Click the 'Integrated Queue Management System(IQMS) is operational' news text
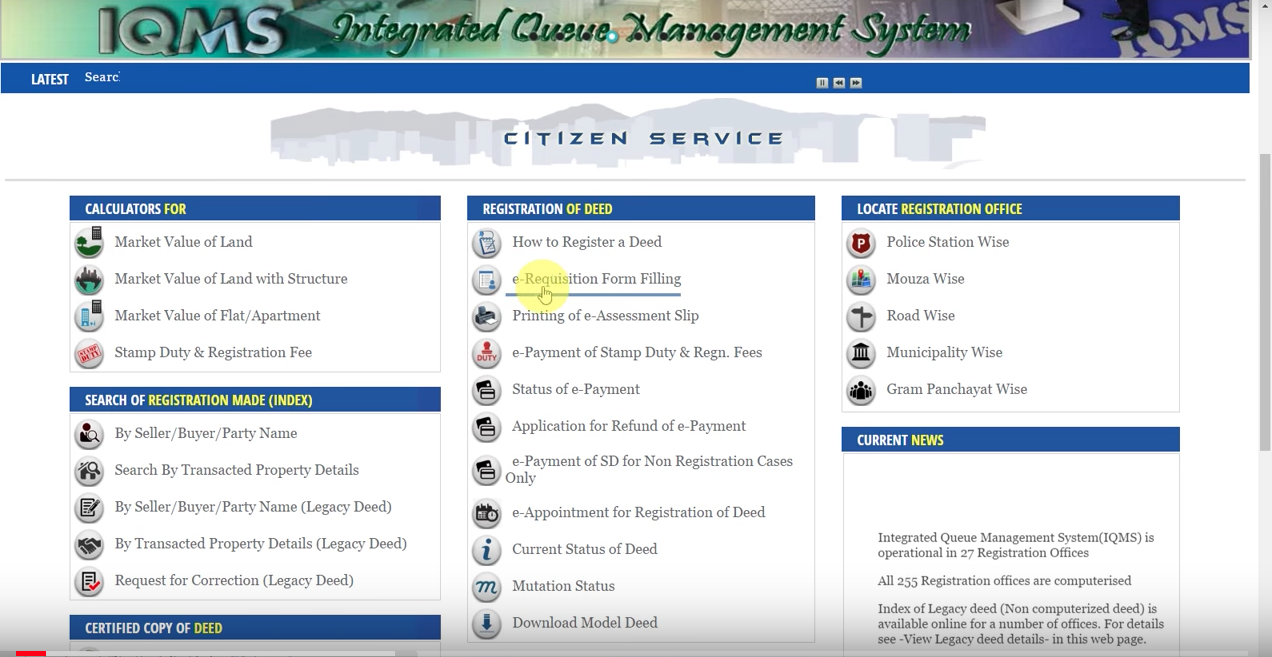This screenshot has width=1272, height=657. click(x=1016, y=545)
